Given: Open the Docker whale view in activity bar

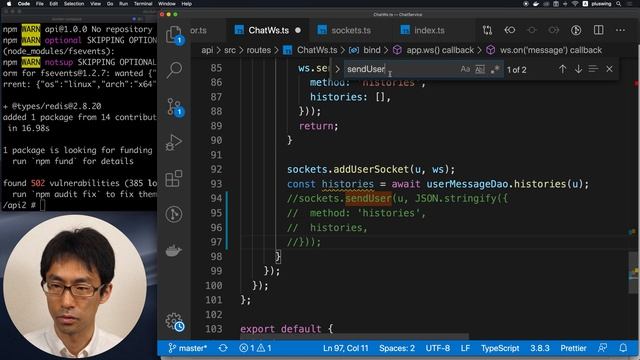Looking at the screenshot, I should (174, 250).
